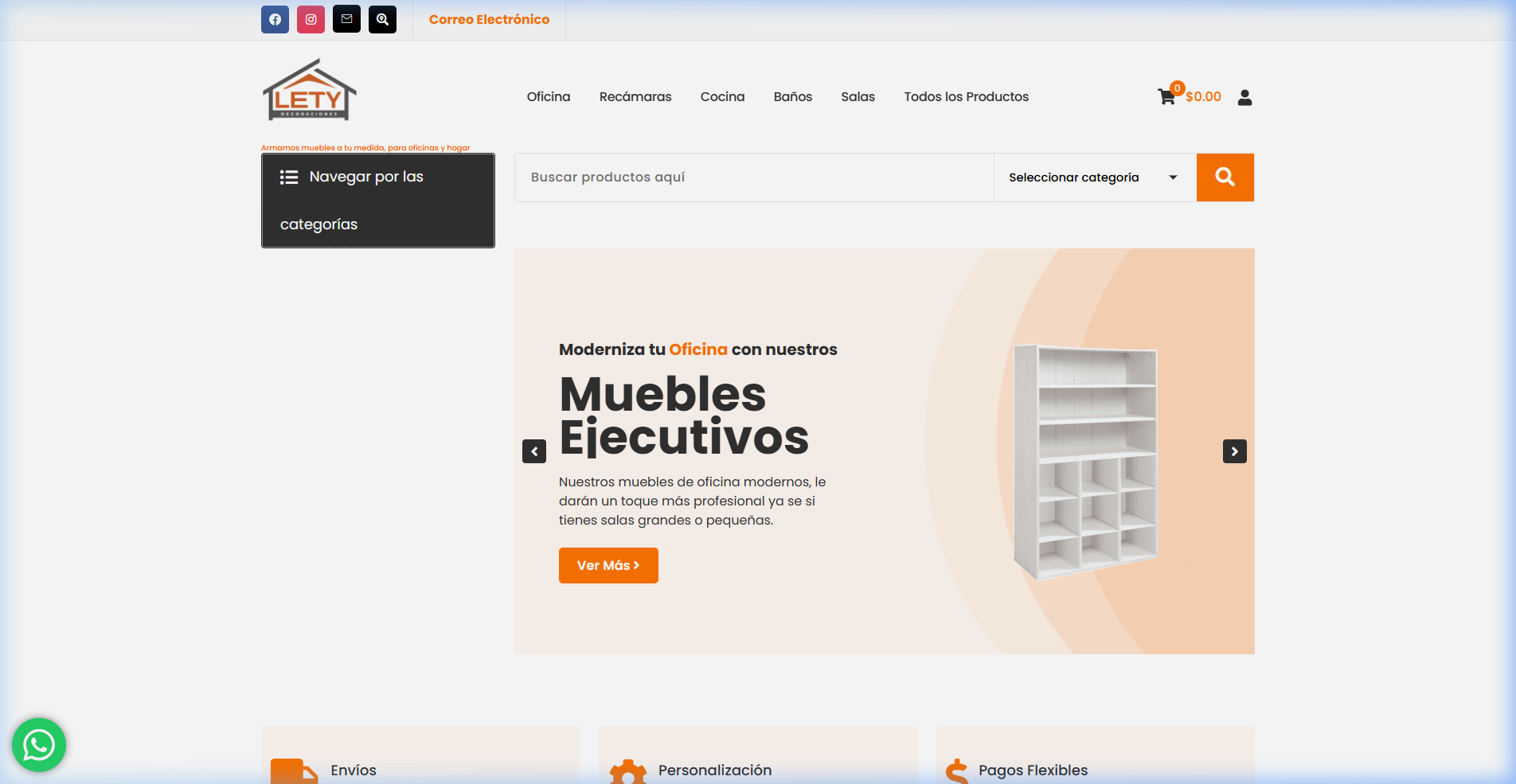Open the Instagram social icon
1516x784 pixels.
pos(311,19)
